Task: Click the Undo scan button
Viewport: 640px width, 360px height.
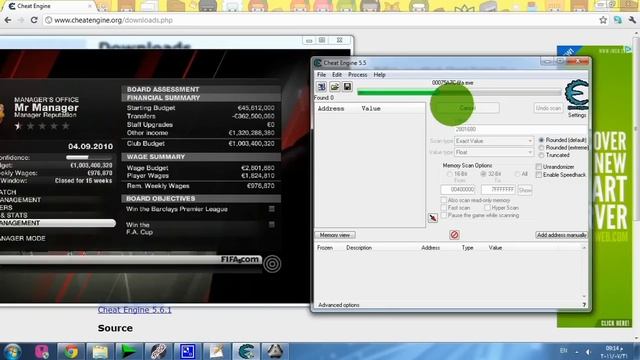Action: (548, 108)
